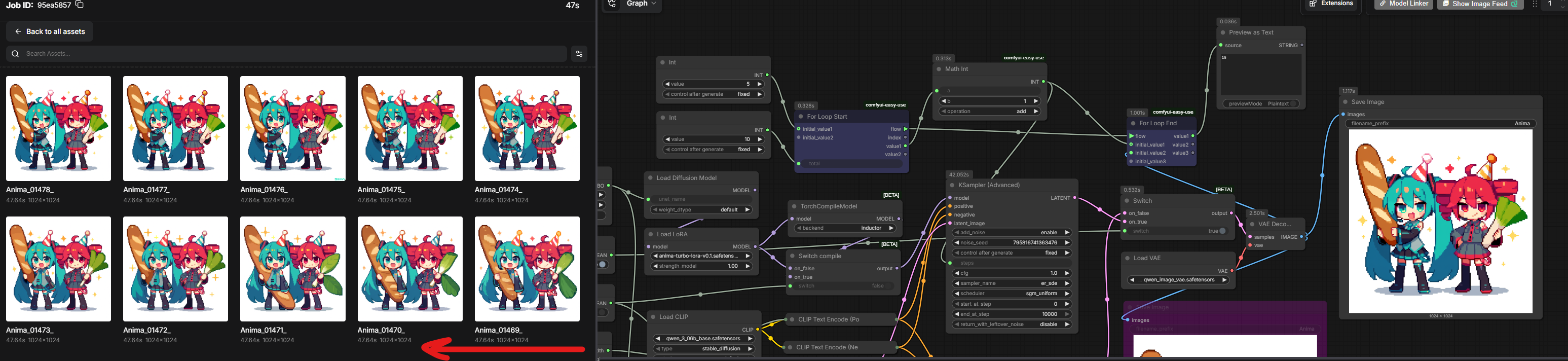Image resolution: width=1568 pixels, height=361 pixels.
Task: Increase the cfg value with right arrow
Action: [1067, 273]
